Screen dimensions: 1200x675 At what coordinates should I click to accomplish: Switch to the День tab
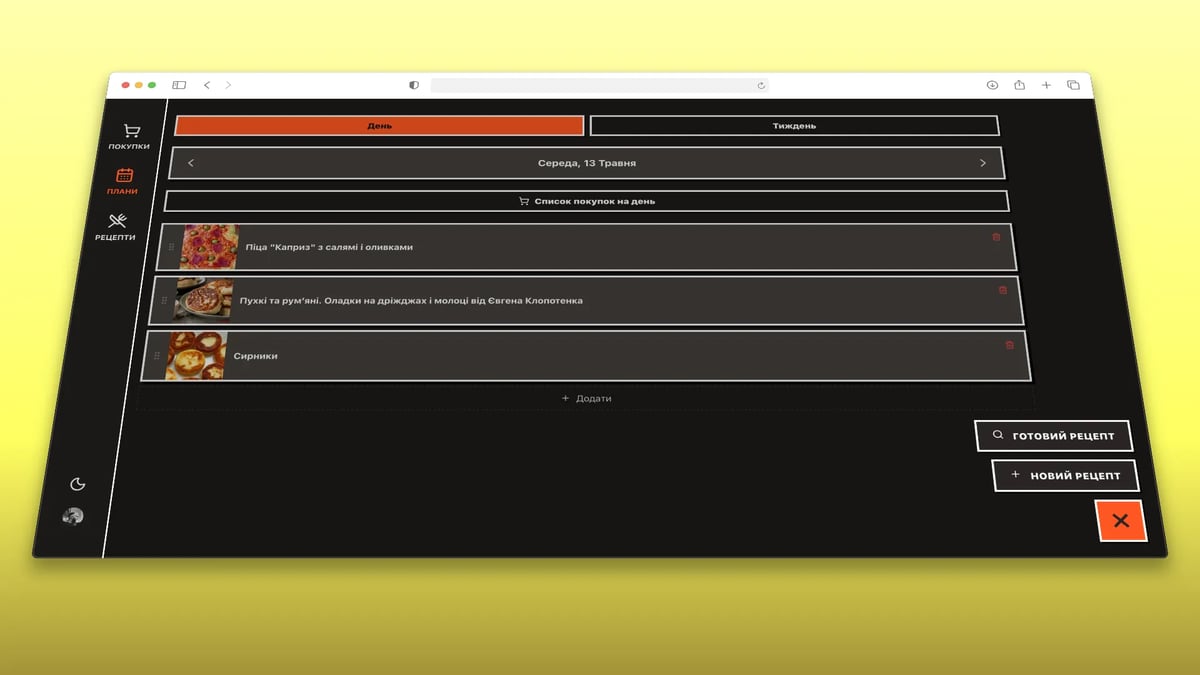pyautogui.click(x=379, y=126)
